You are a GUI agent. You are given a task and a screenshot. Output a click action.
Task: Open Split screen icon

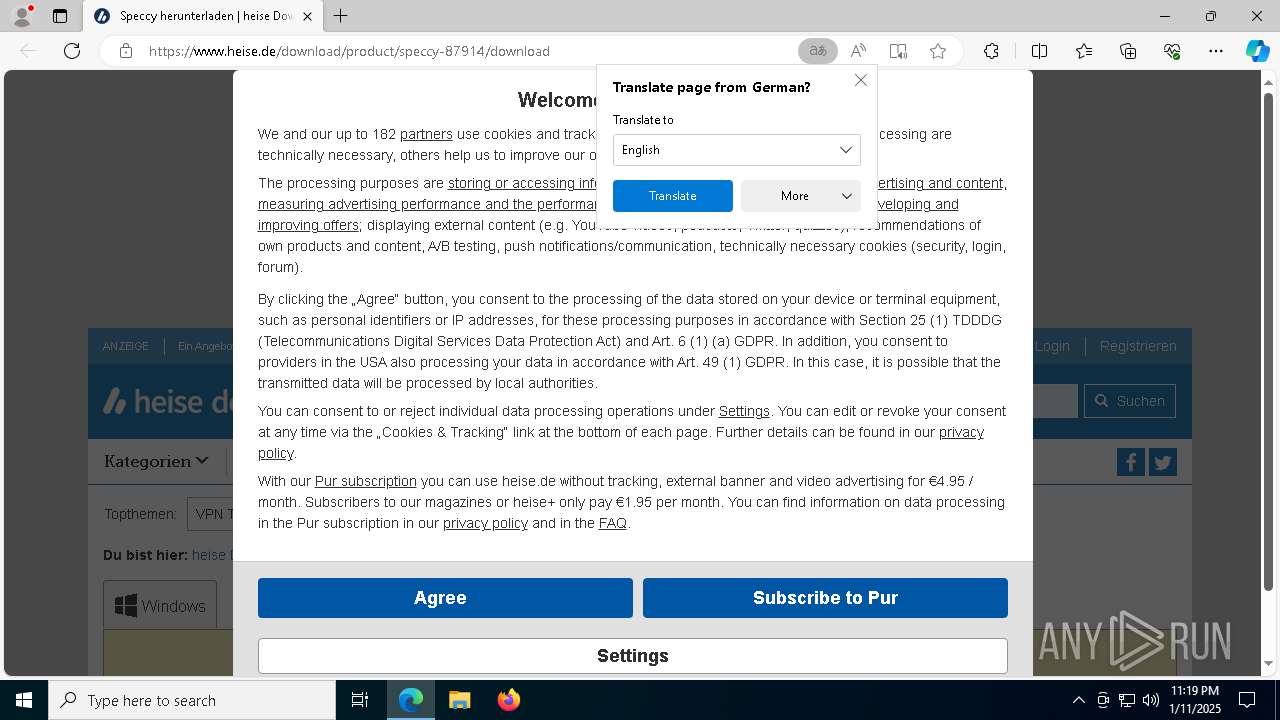click(1039, 51)
